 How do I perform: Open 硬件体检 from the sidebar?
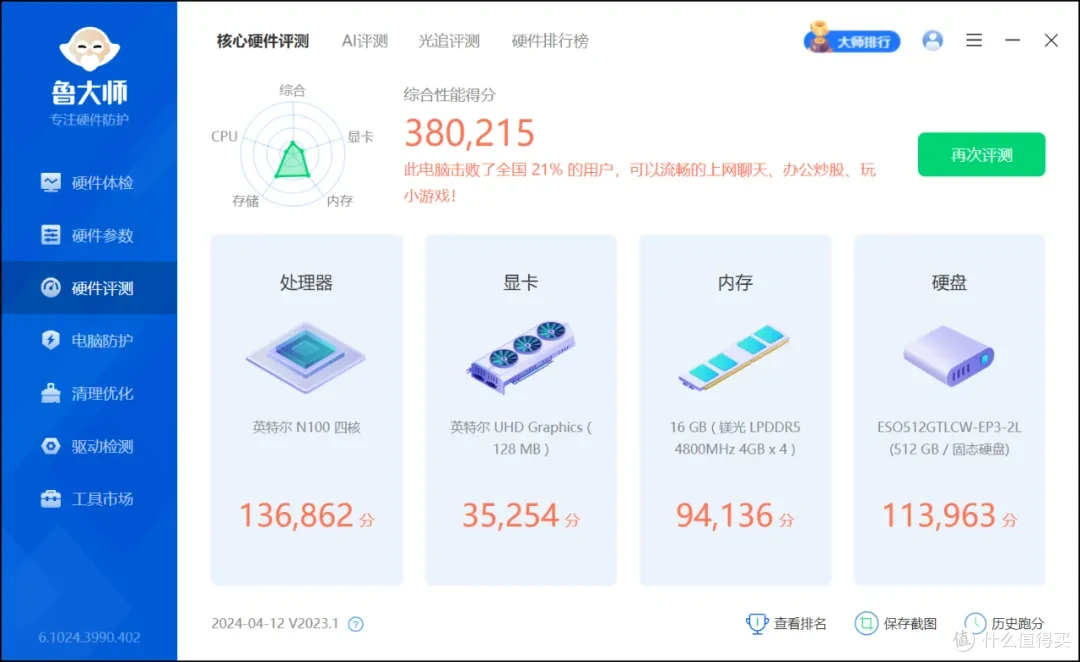(90, 182)
